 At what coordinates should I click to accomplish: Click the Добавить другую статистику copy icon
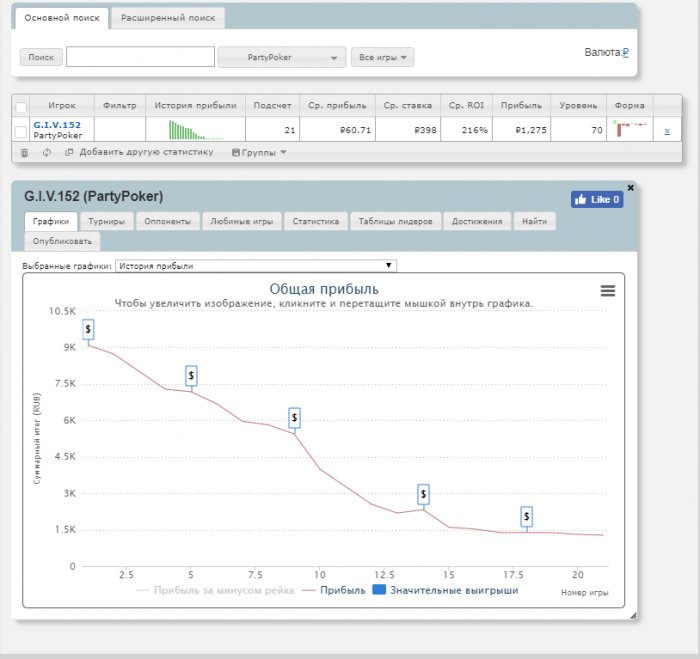(69, 152)
